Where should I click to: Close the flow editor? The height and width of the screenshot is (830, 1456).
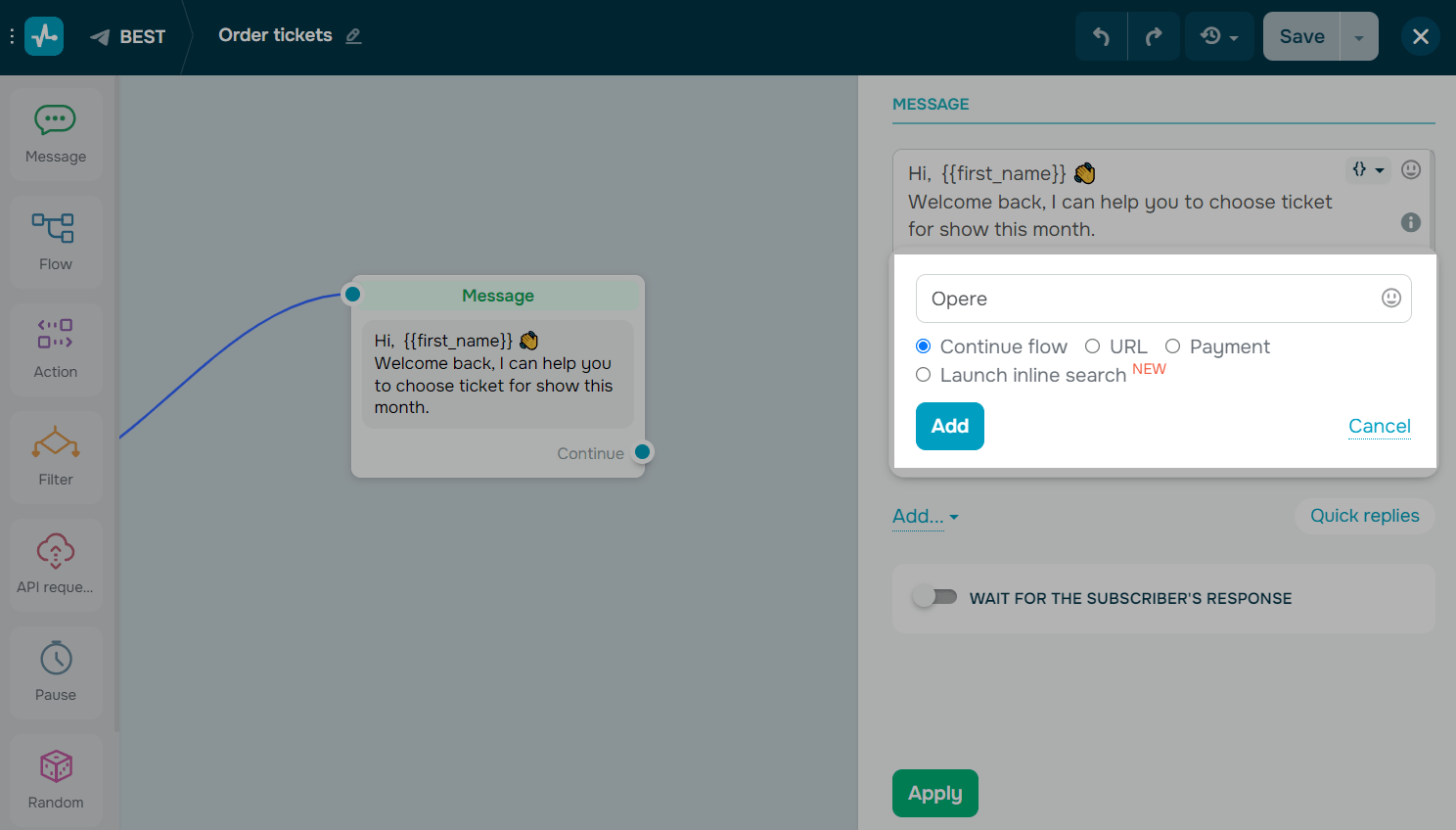1421,36
